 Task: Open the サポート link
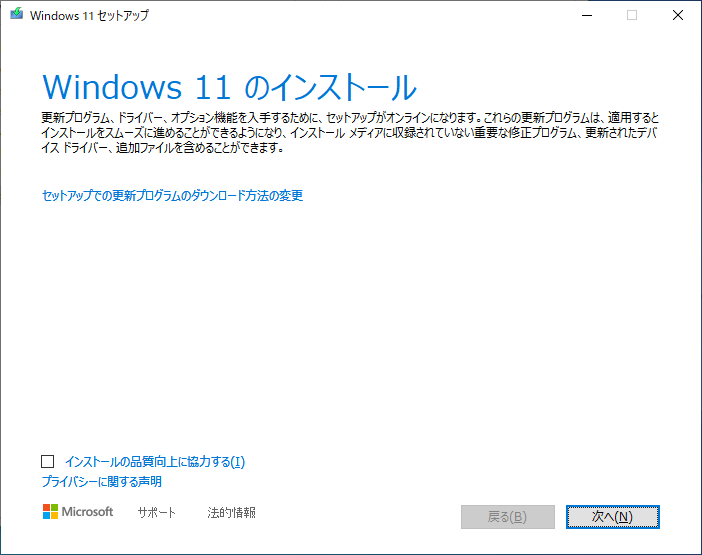(157, 512)
